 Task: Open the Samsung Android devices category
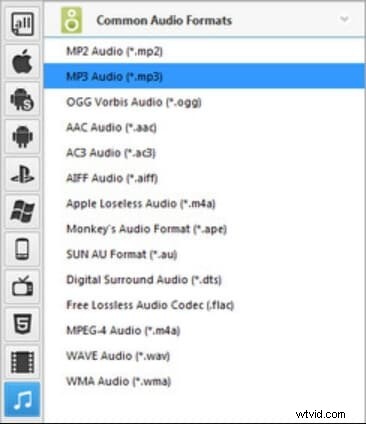tap(22, 99)
